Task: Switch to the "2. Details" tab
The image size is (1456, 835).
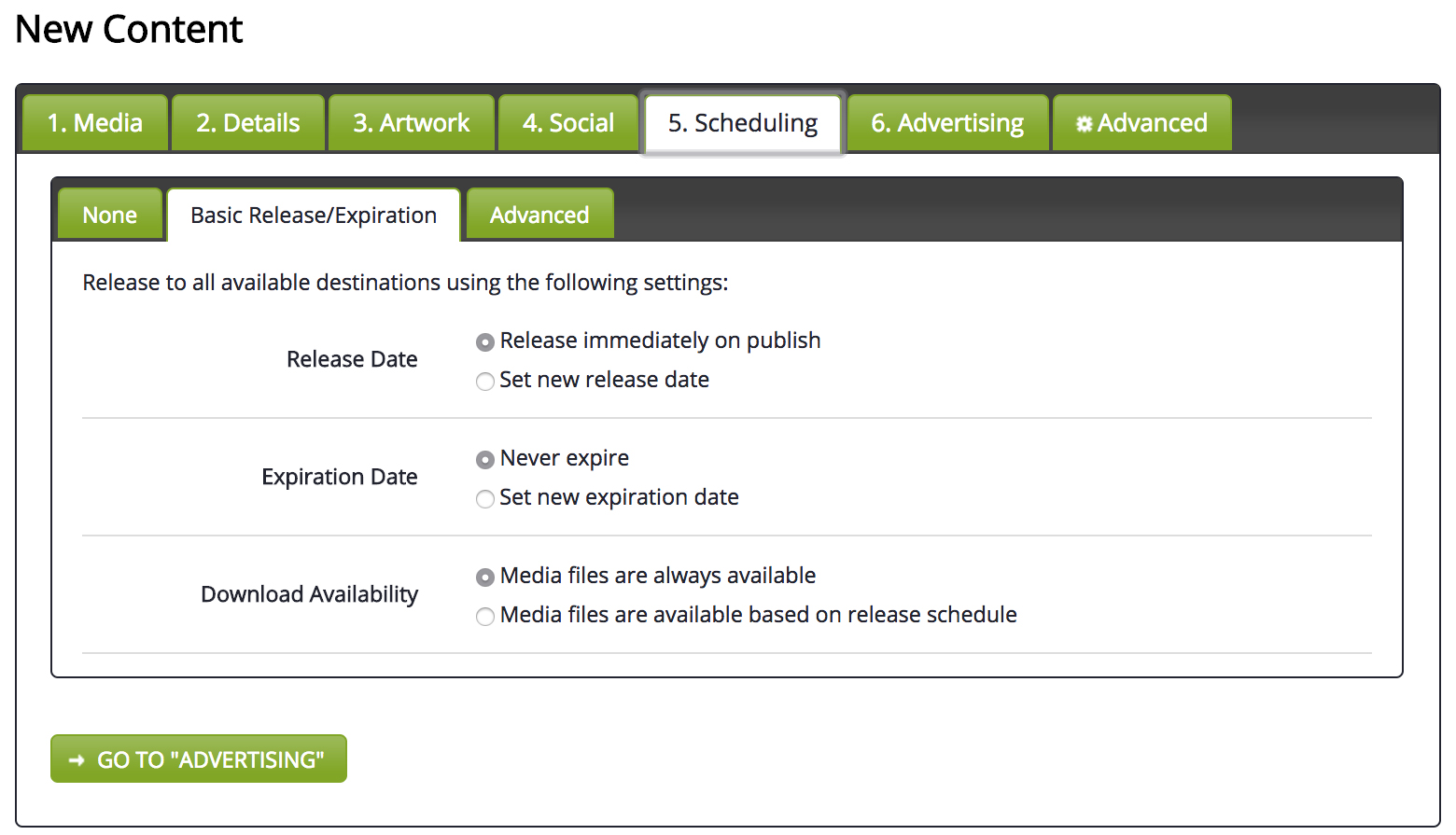Action: 248,123
